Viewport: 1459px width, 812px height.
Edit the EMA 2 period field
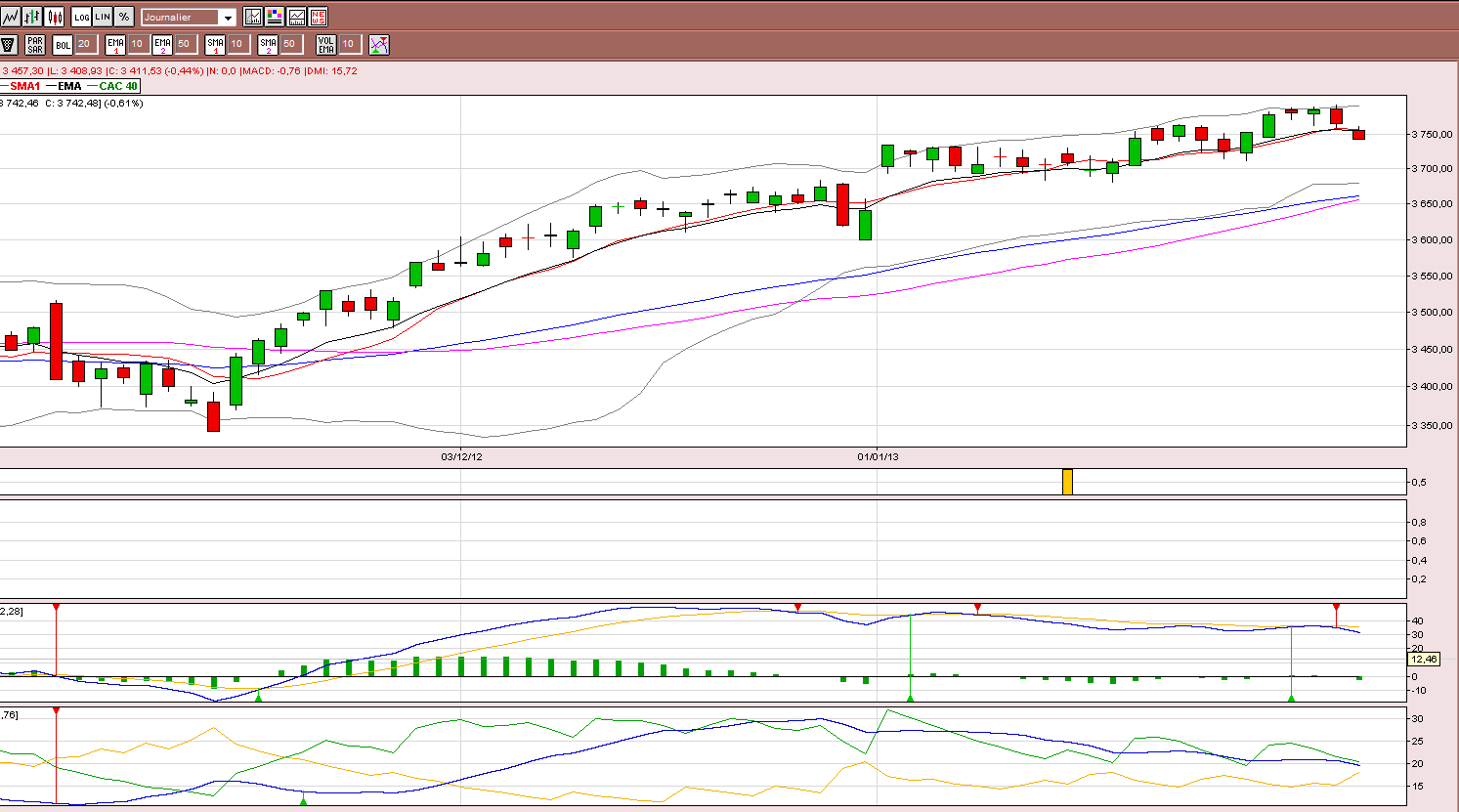[x=185, y=44]
